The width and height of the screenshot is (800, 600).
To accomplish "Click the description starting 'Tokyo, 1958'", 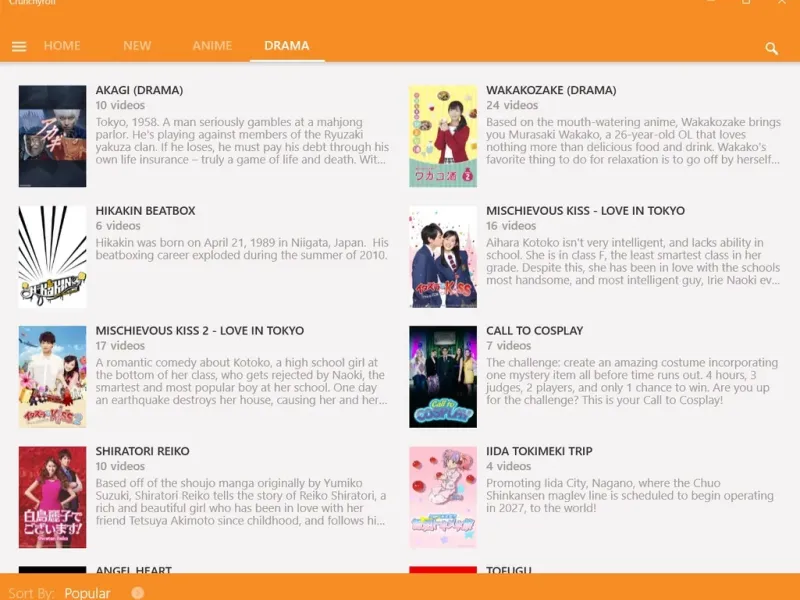I will (x=242, y=141).
